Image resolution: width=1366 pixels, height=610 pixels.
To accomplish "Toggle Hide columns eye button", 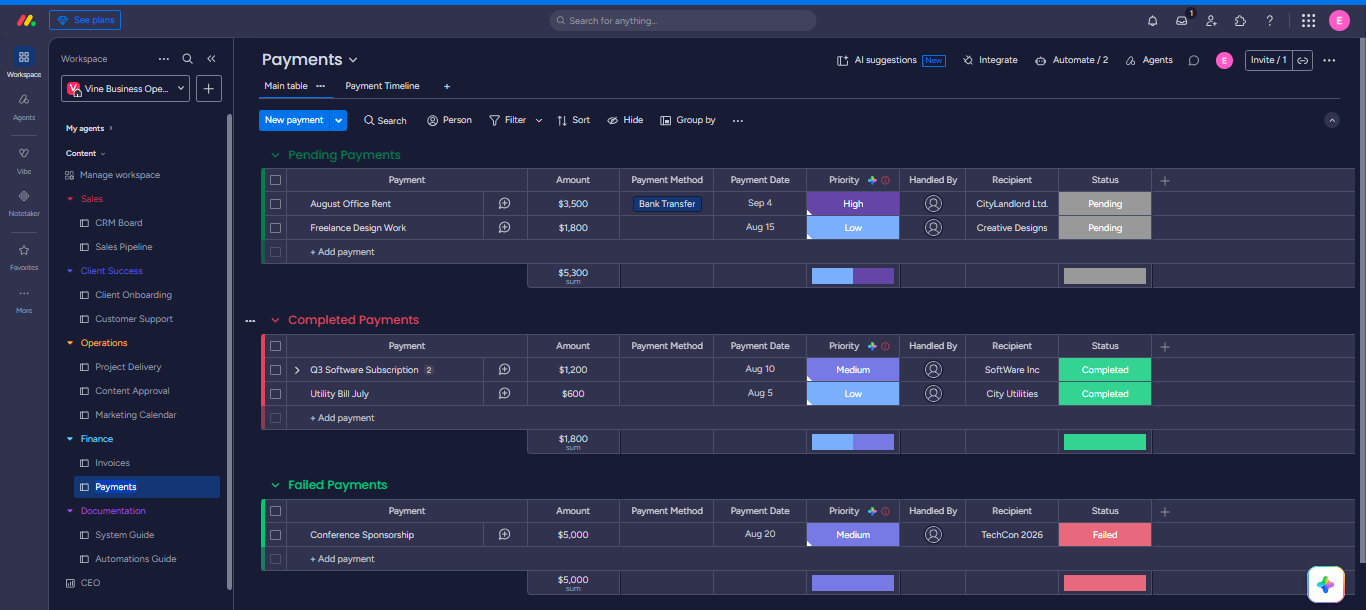I will pyautogui.click(x=625, y=120).
